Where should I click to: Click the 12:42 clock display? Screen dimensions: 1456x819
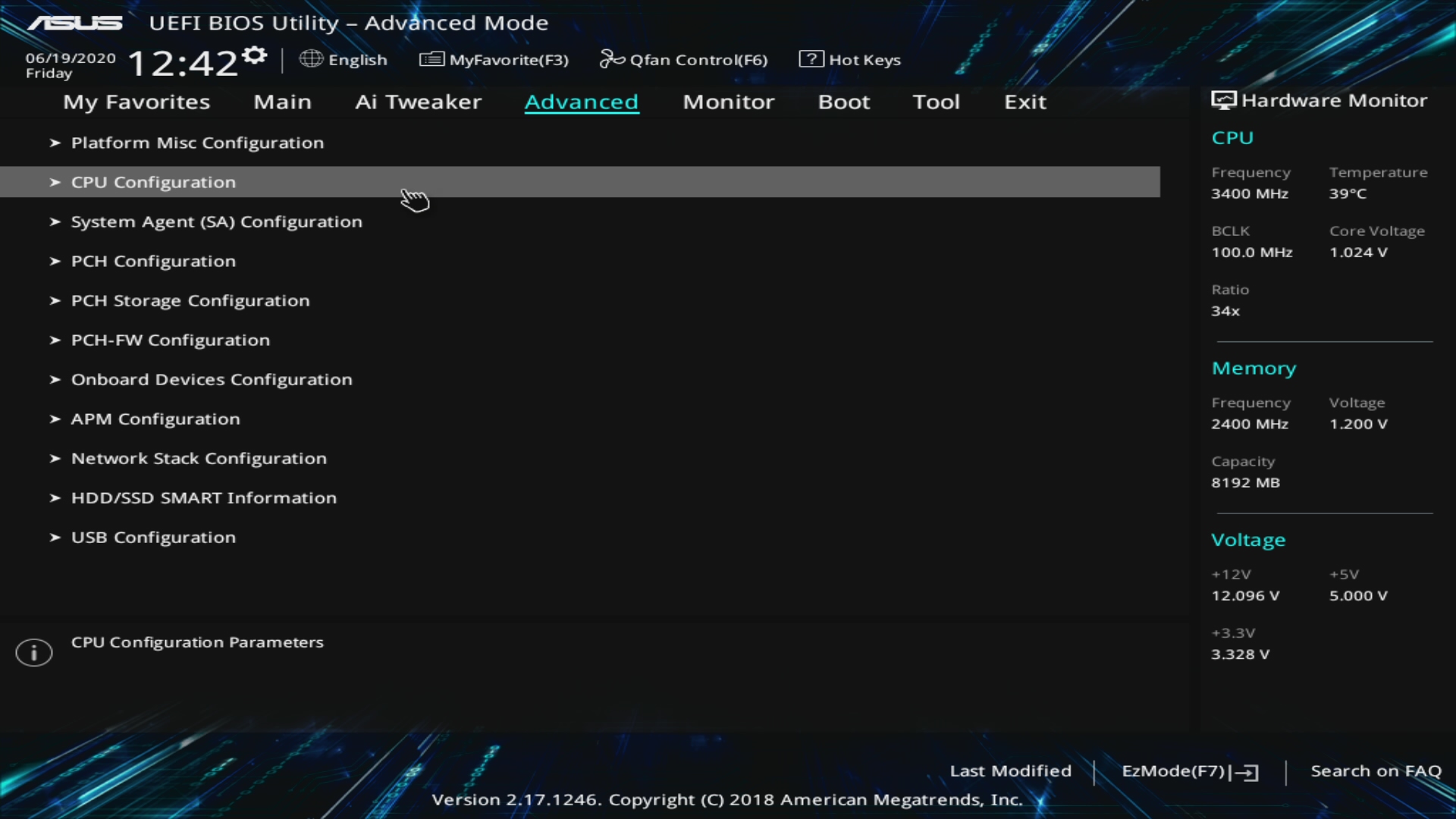pyautogui.click(x=183, y=63)
